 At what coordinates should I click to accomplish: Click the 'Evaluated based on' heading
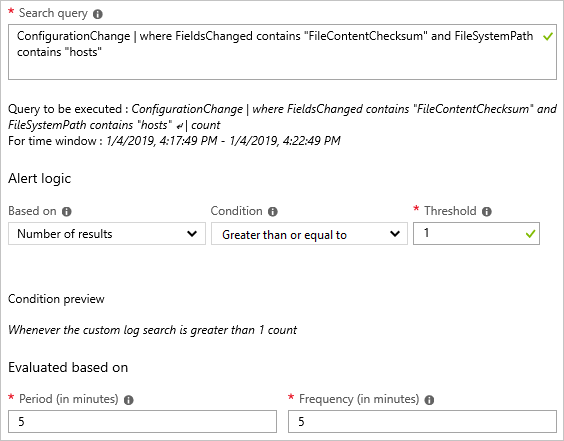(x=68, y=367)
